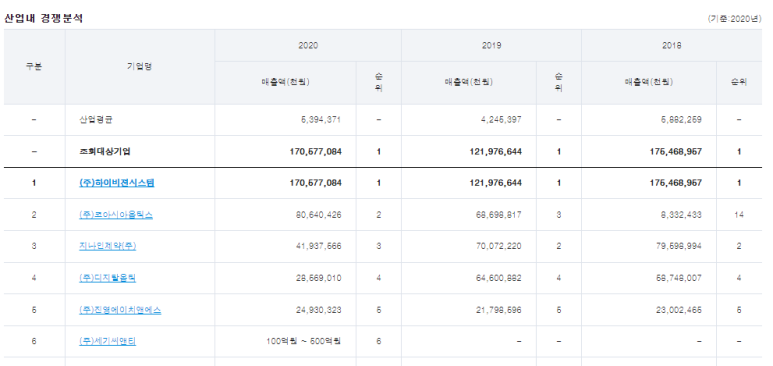Click the 기업명 column header
The width and height of the screenshot is (773, 366).
pos(140,67)
